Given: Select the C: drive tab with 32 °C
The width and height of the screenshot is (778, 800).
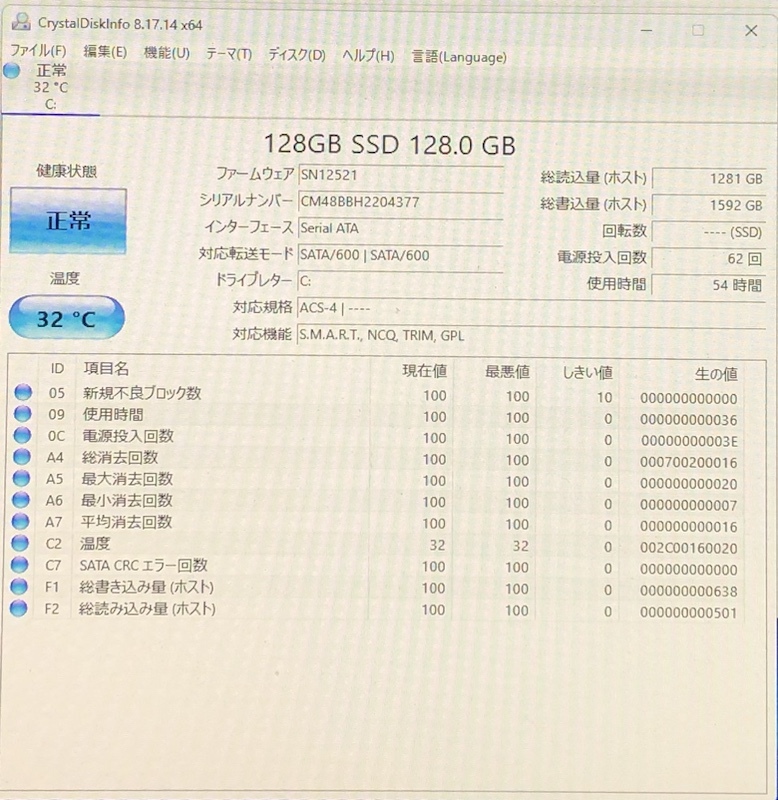Looking at the screenshot, I should tap(50, 87).
